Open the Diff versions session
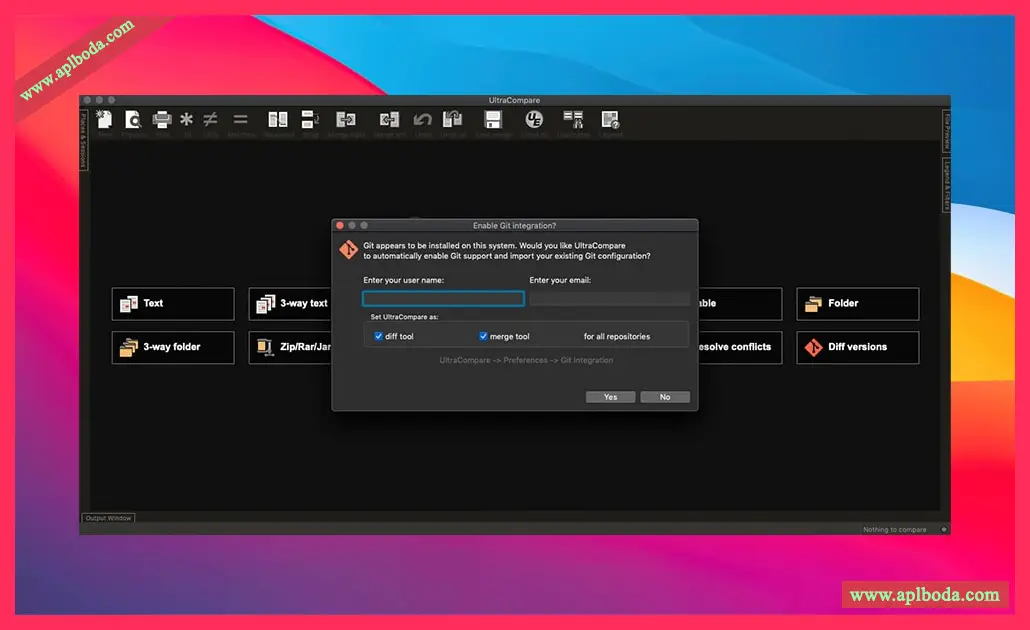 (x=857, y=347)
